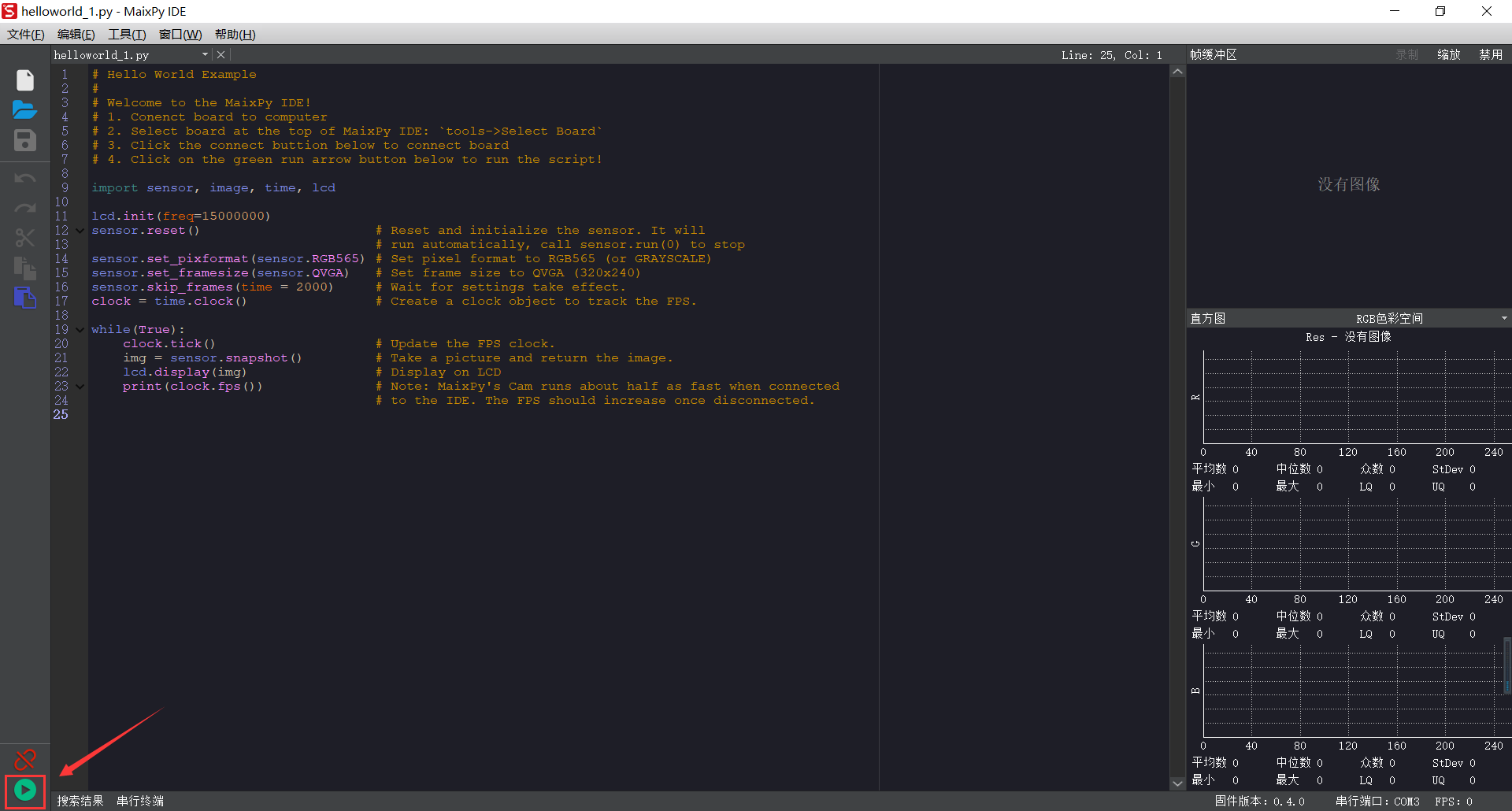Viewport: 1512px width, 811px height.
Task: Click the 'lcd.init(freq=15000000)' code line
Action: (x=181, y=217)
